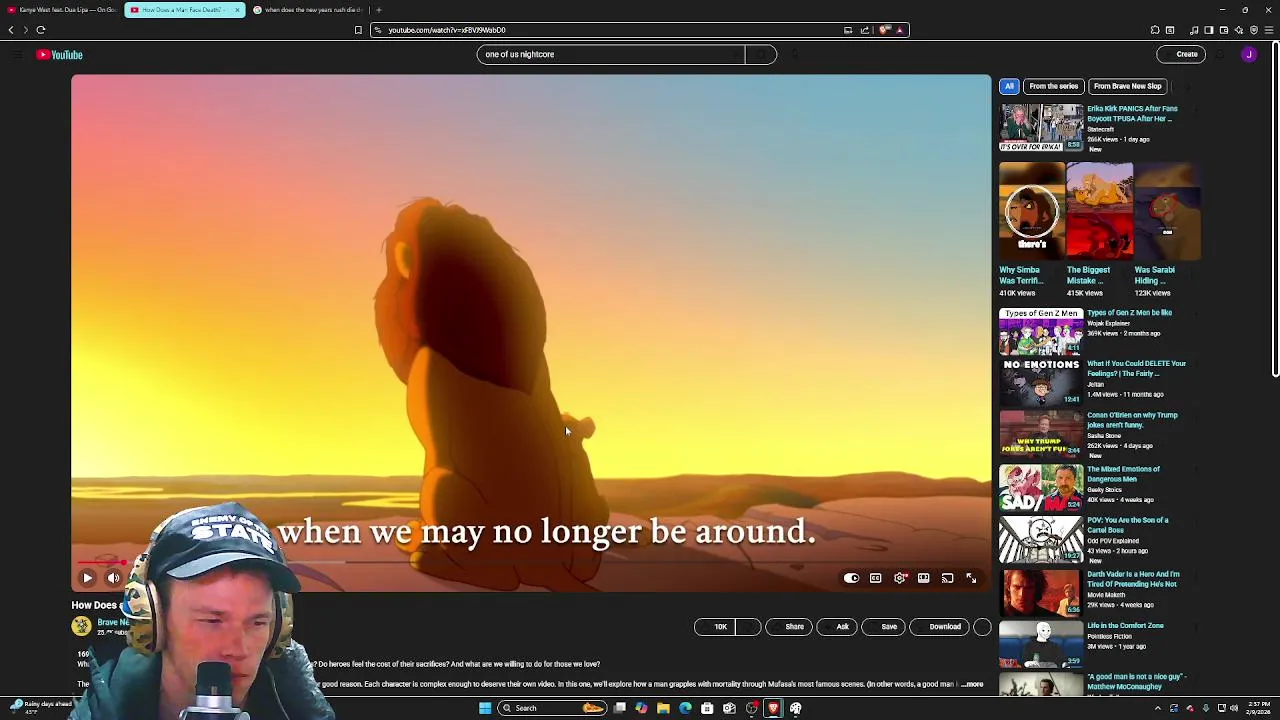
Task: Switch to Kanye West browser tab
Action: (x=62, y=10)
